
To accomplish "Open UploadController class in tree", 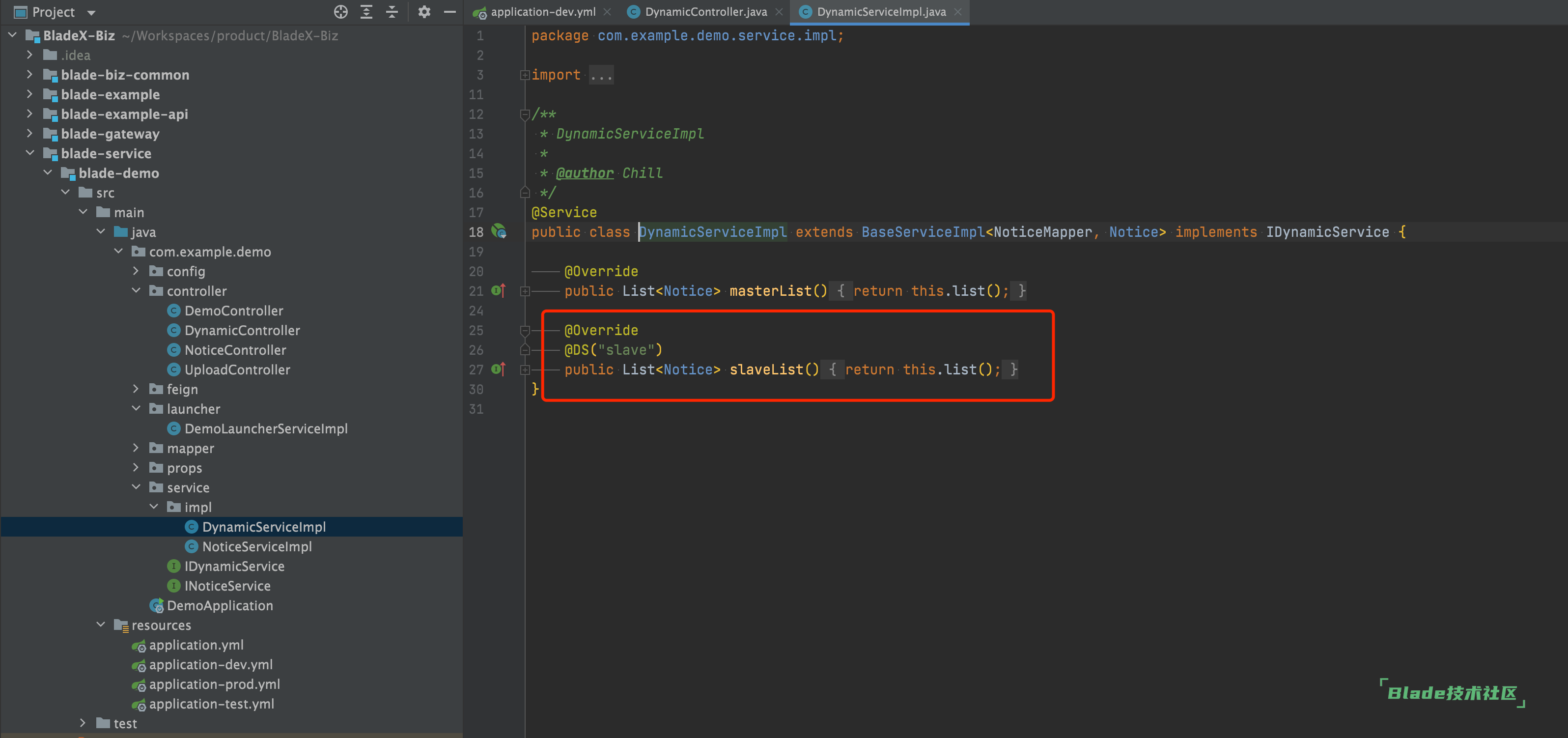I will 237,369.
